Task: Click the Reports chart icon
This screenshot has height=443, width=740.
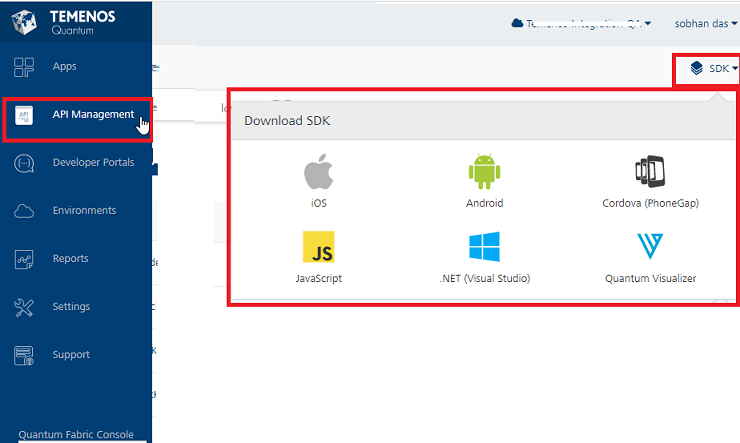Action: point(24,259)
